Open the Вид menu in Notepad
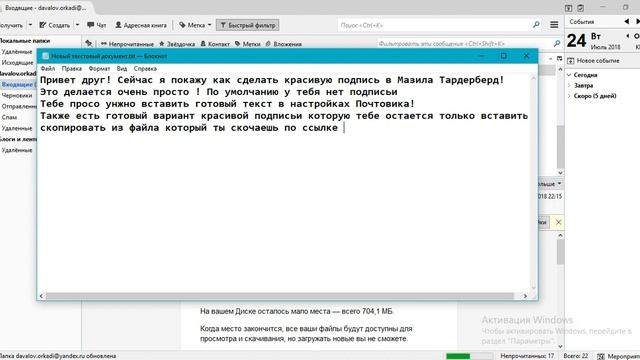Viewport: 640px width, 360px height. click(122, 69)
